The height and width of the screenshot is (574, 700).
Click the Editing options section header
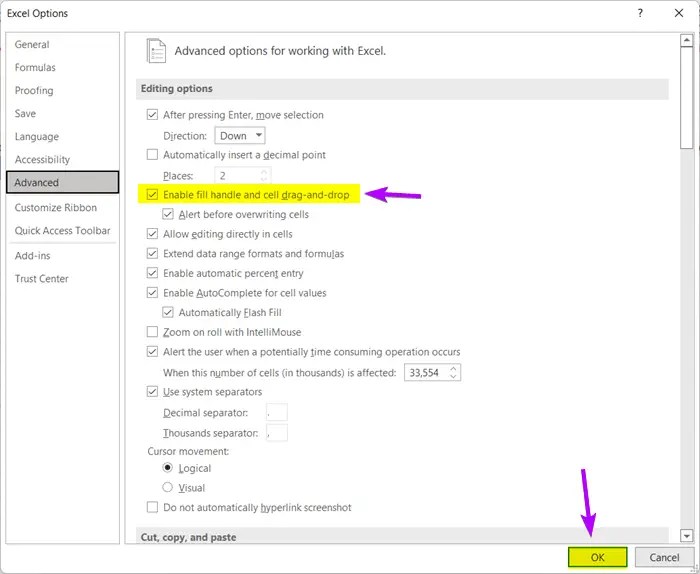[402, 89]
